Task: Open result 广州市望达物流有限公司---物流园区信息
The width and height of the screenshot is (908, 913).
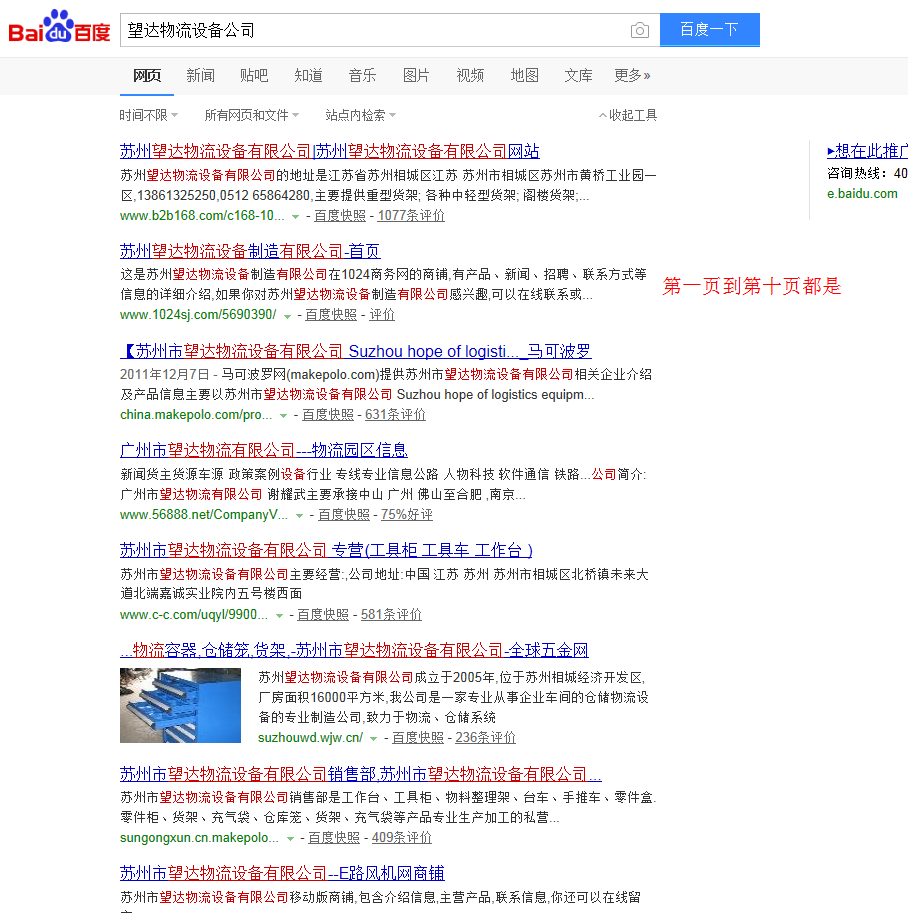Action: (264, 450)
